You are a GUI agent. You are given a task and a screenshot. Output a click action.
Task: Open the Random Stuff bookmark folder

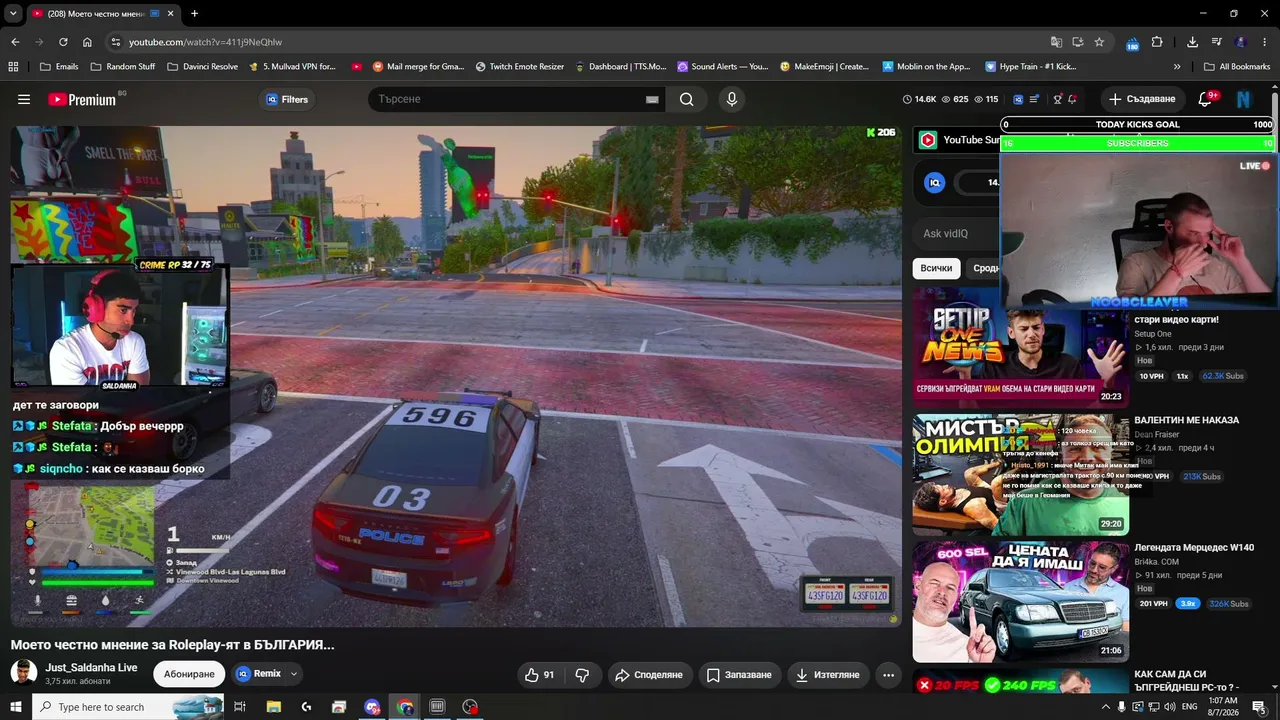tap(123, 67)
